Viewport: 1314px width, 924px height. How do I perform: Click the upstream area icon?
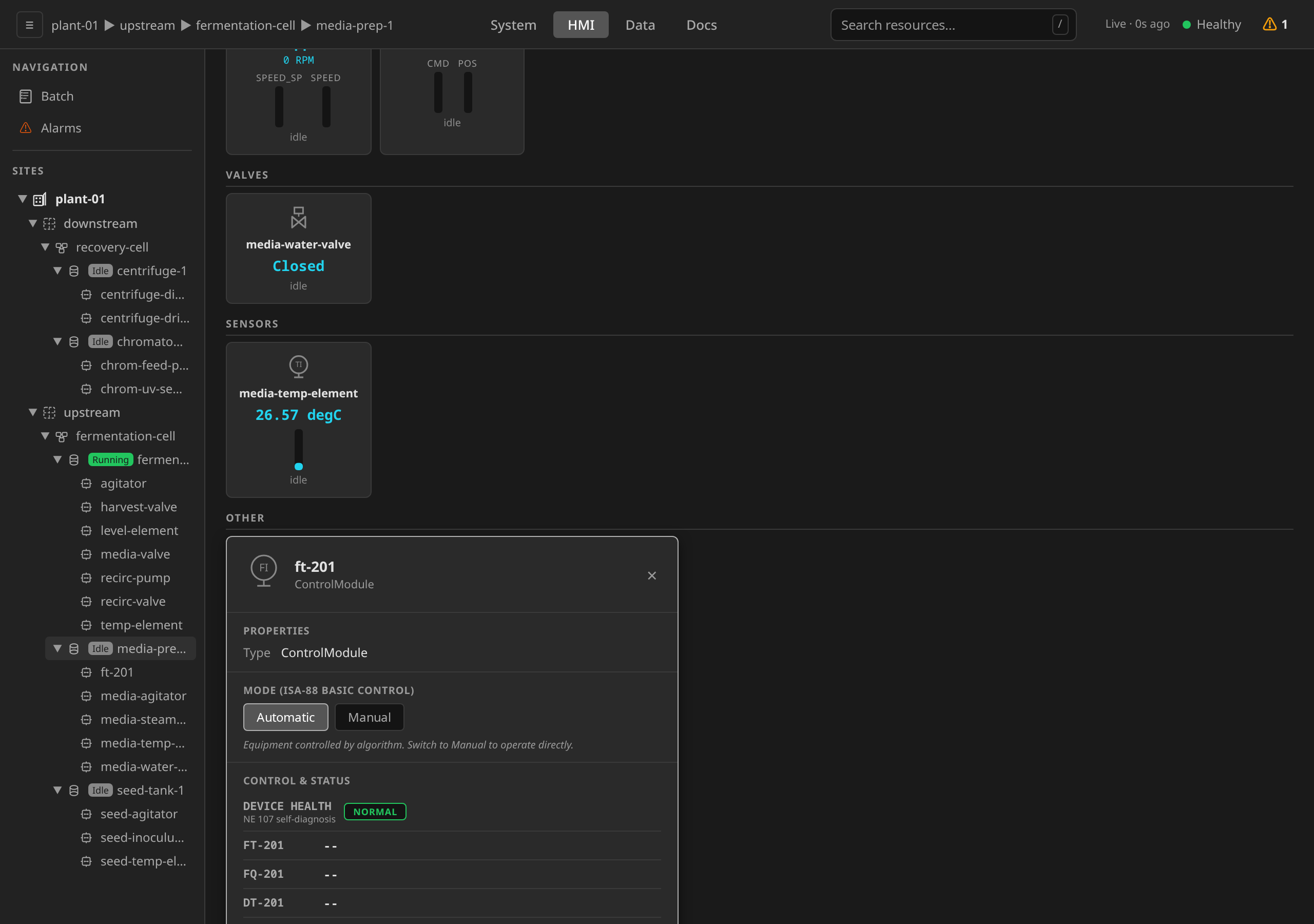(x=50, y=412)
